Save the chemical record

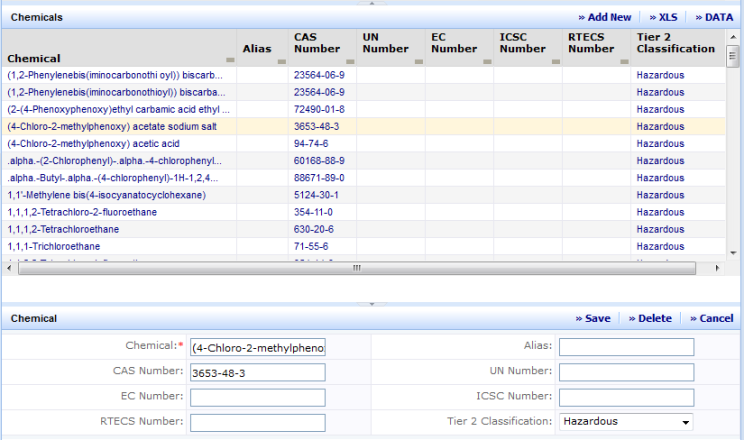[592, 318]
